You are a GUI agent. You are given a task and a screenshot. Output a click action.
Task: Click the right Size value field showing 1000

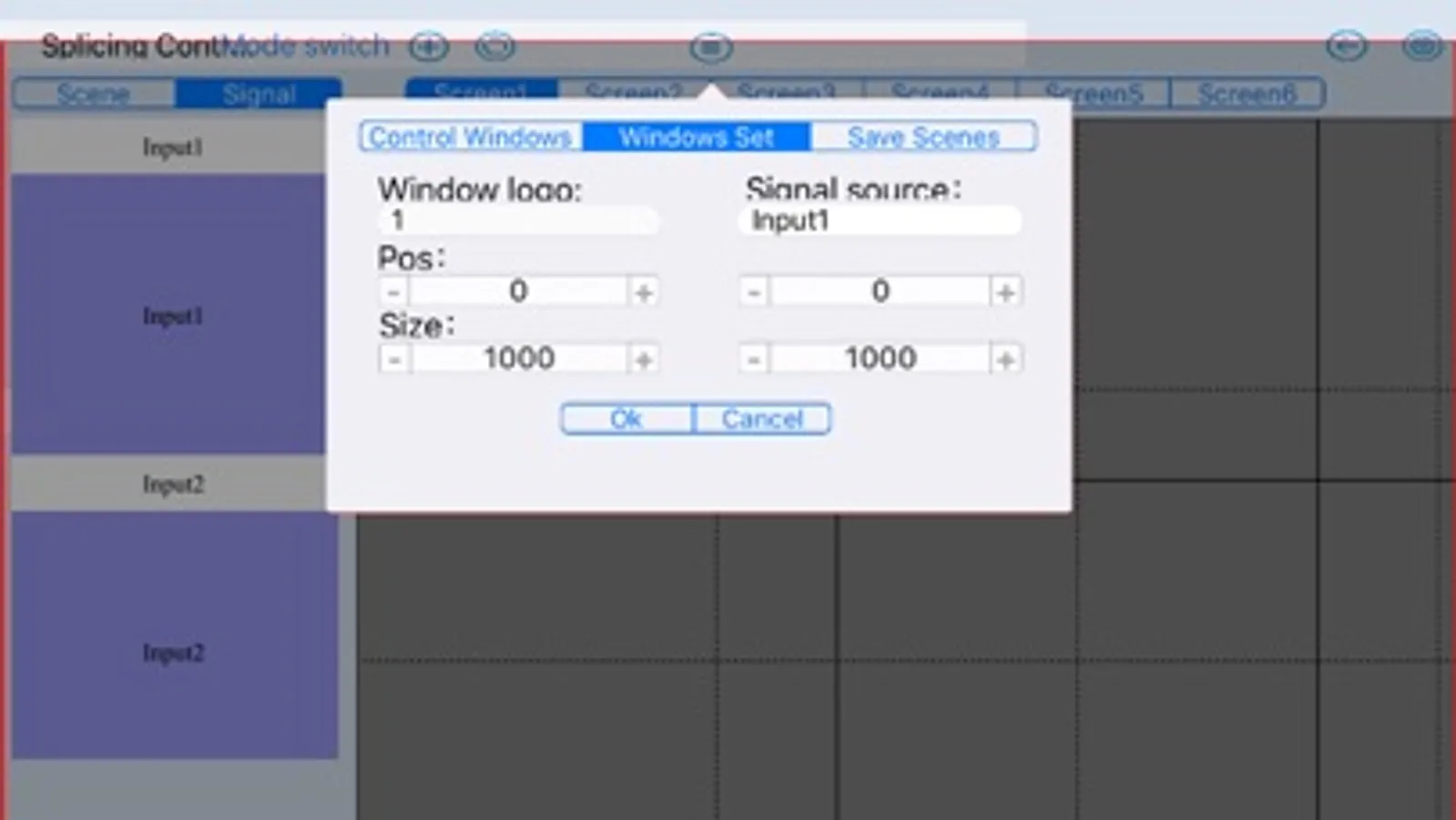[x=880, y=358]
